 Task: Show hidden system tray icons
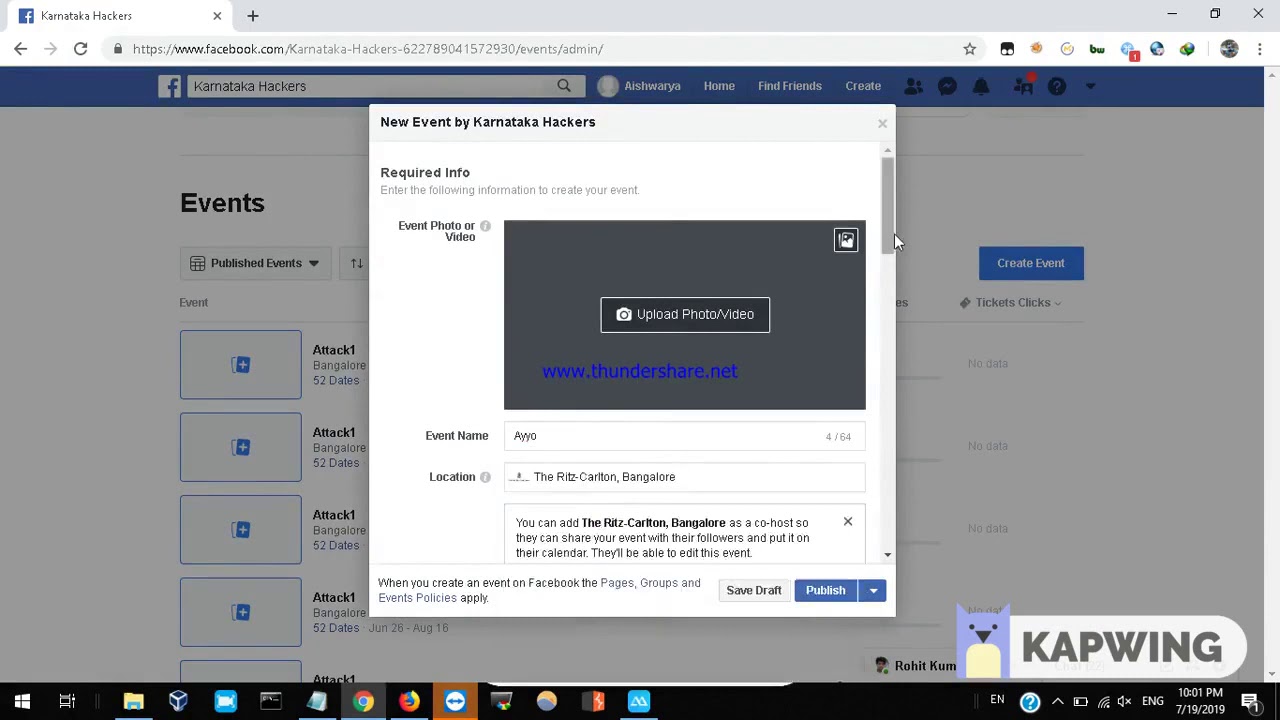[1057, 701]
